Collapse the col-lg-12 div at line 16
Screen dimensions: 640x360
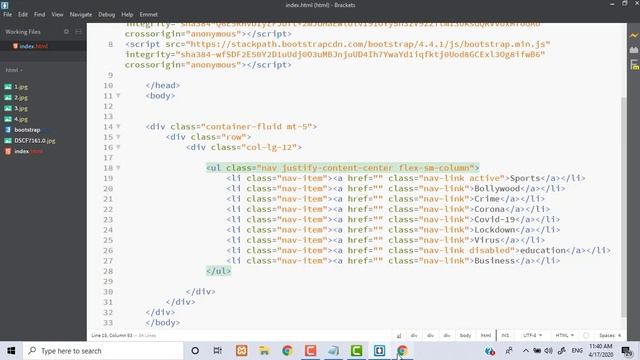coord(118,147)
